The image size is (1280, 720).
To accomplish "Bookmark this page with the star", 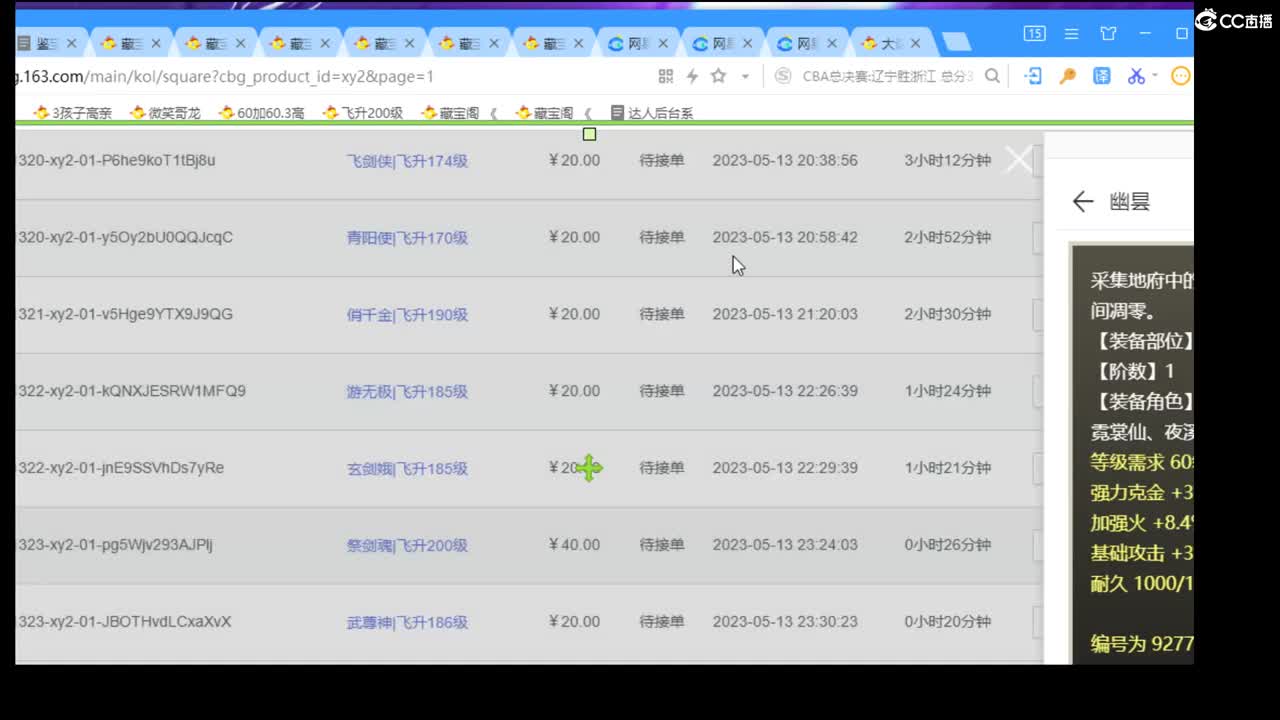I will click(718, 76).
